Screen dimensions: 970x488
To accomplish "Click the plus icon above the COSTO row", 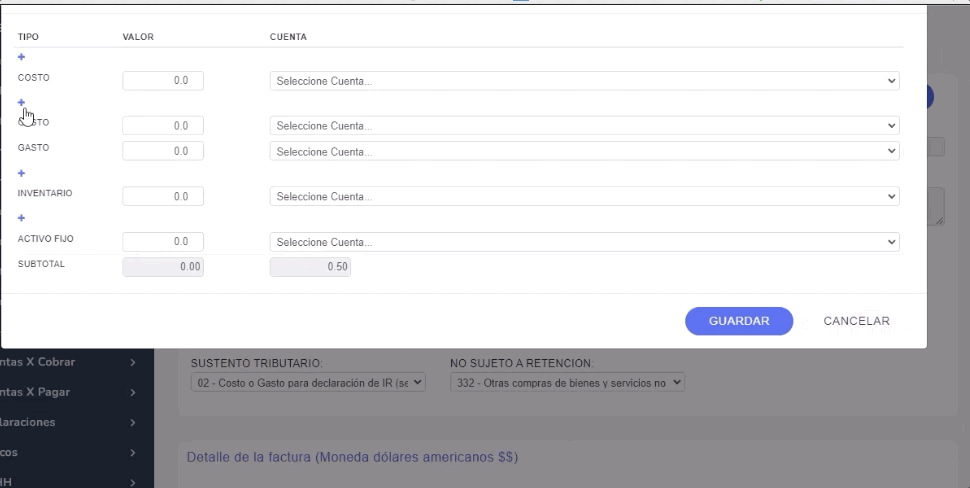I will [x=22, y=57].
